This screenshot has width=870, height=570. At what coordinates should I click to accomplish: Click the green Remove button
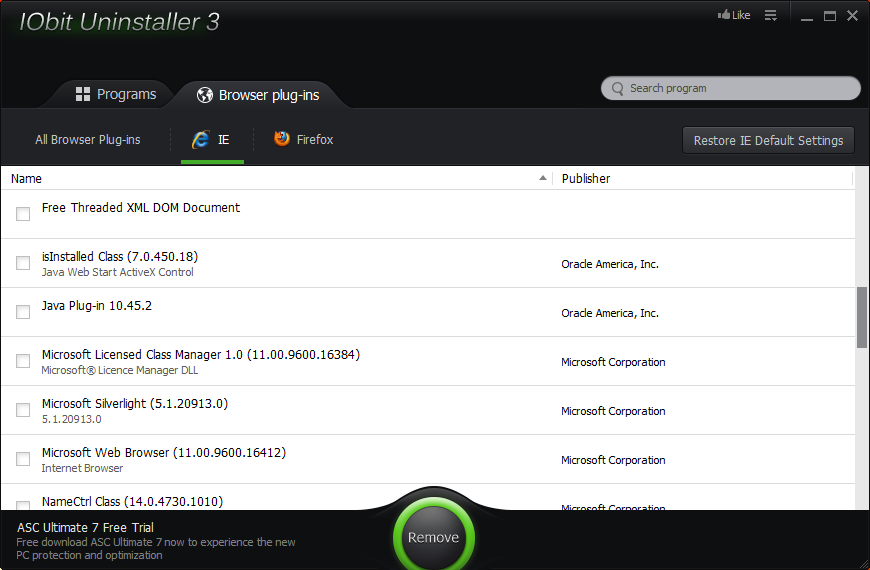[433, 537]
